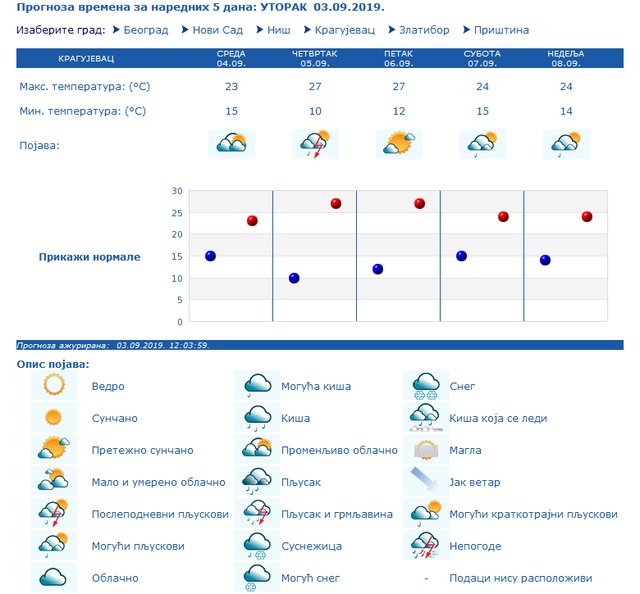The image size is (640, 594).
Task: Click Thursday thunderstorm shower forecast icon
Action: coord(315,144)
